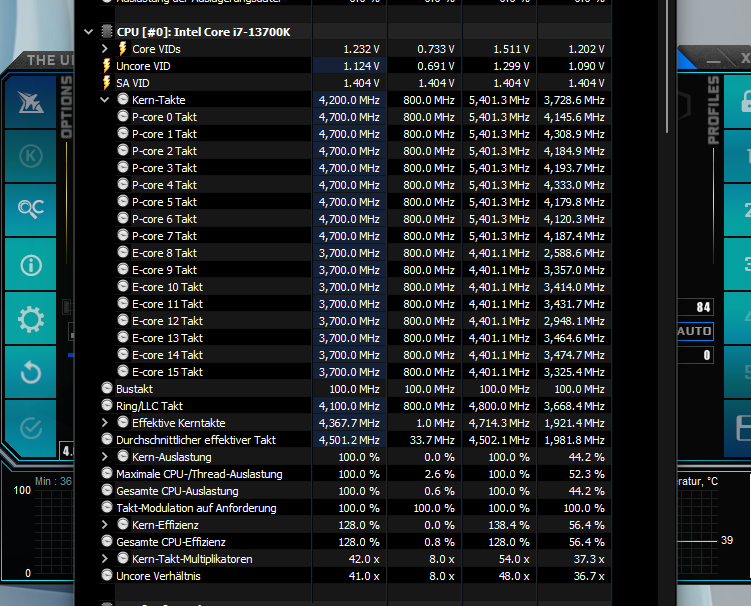Click the clock icon beside P-core 0 Takt
Image resolution: width=751 pixels, height=606 pixels.
(123, 116)
